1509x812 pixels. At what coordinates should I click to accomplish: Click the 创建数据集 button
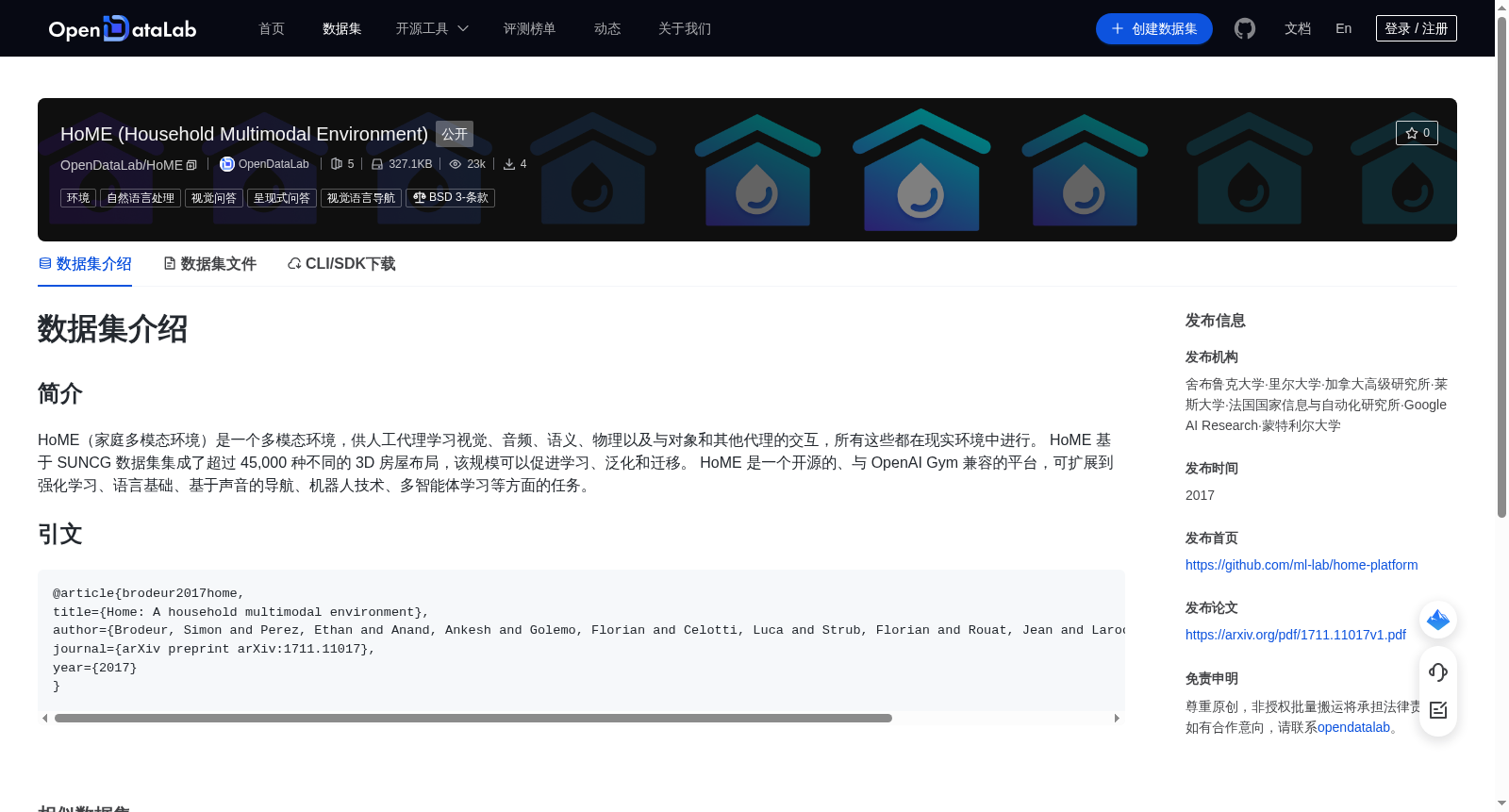(x=1154, y=28)
